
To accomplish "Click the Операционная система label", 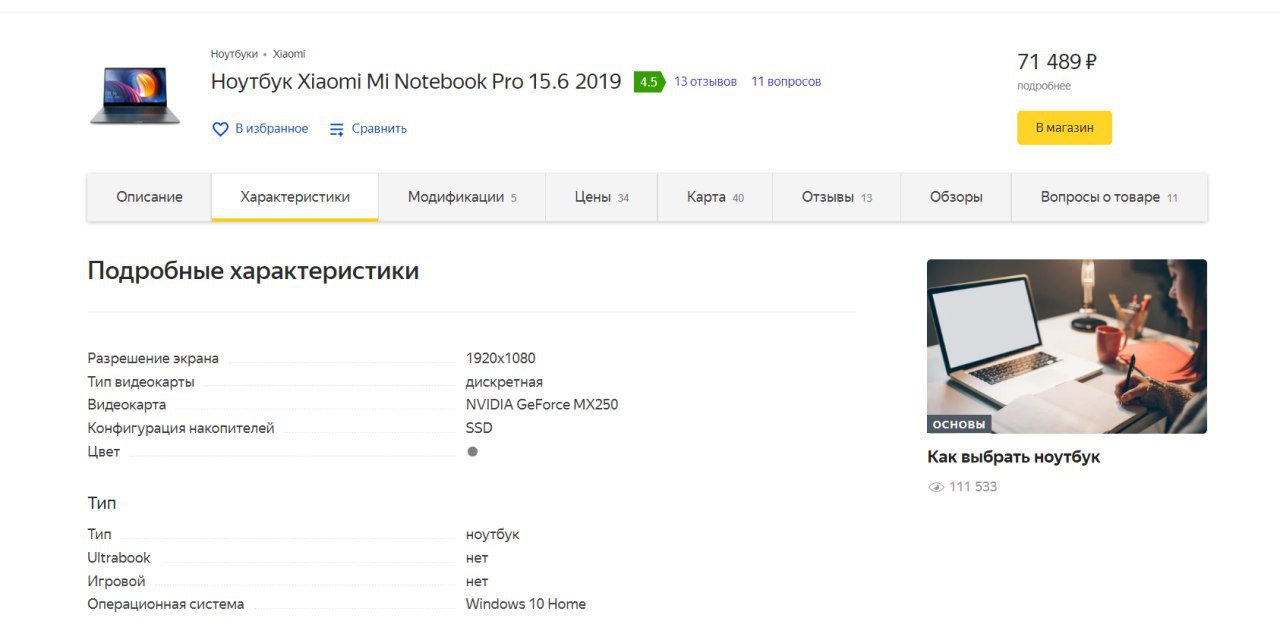I will click(x=166, y=604).
